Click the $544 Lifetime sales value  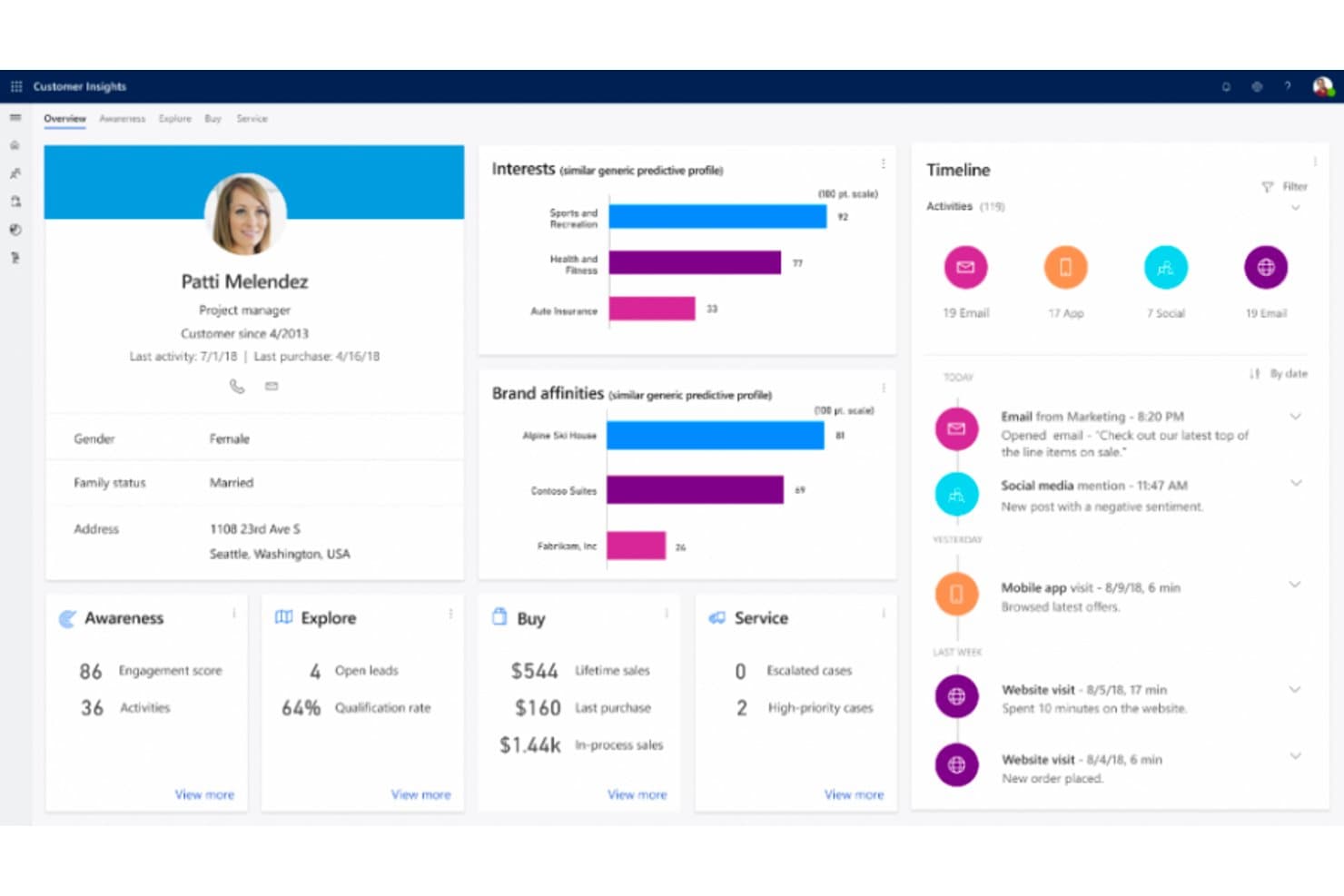pyautogui.click(x=534, y=671)
